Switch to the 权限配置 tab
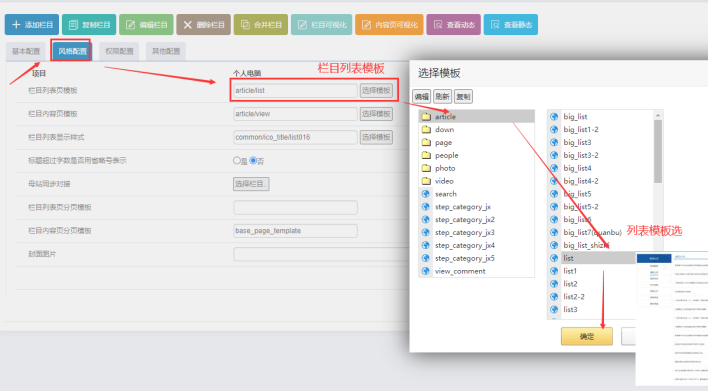The height and width of the screenshot is (391, 708). 119,51
